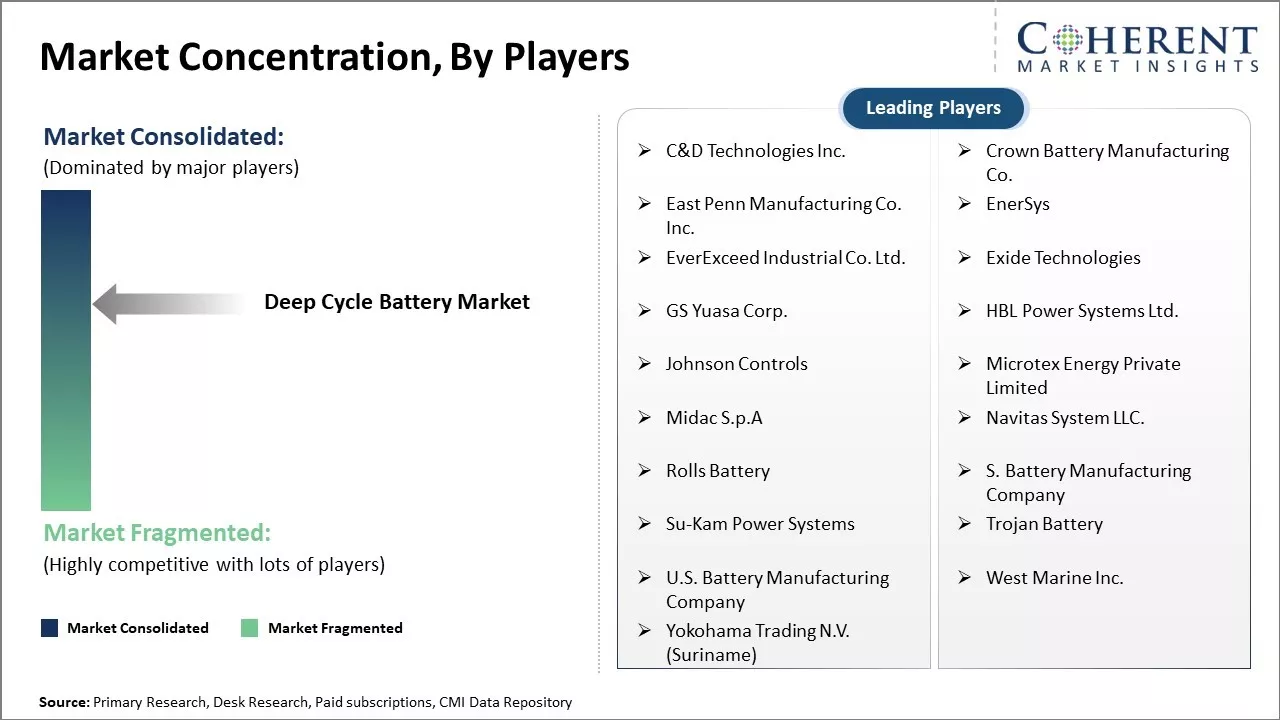The image size is (1280, 720).
Task: Click the Johnson Controls entry
Action: [x=736, y=364]
